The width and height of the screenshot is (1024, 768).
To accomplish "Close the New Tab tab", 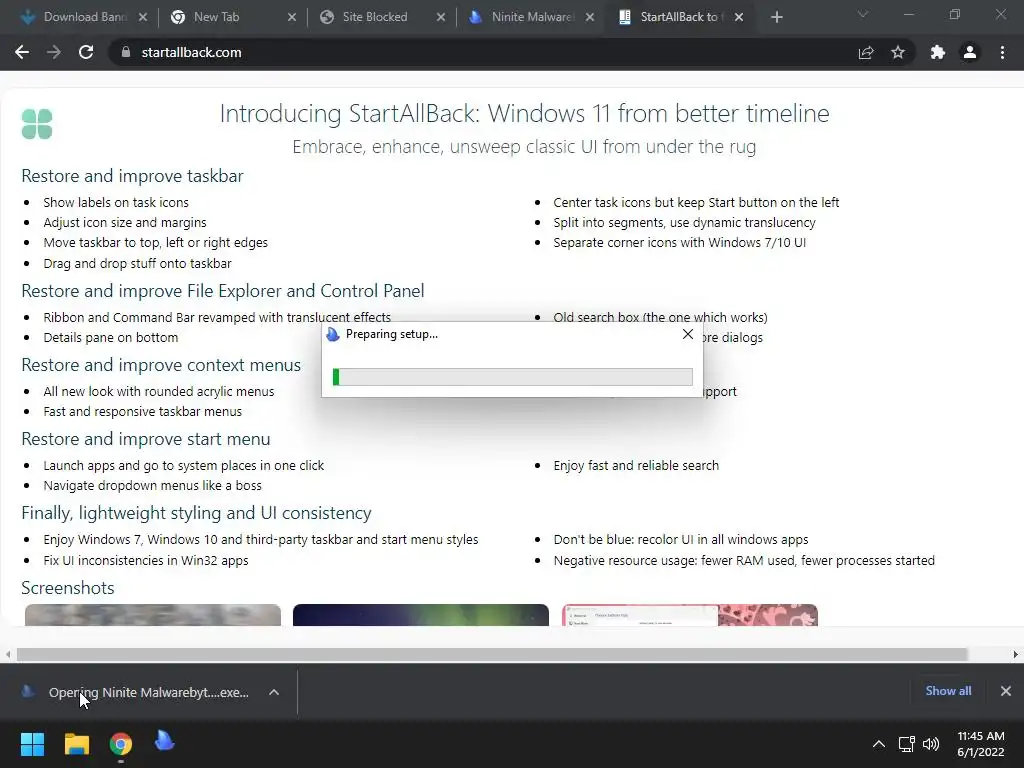I will pyautogui.click(x=292, y=17).
